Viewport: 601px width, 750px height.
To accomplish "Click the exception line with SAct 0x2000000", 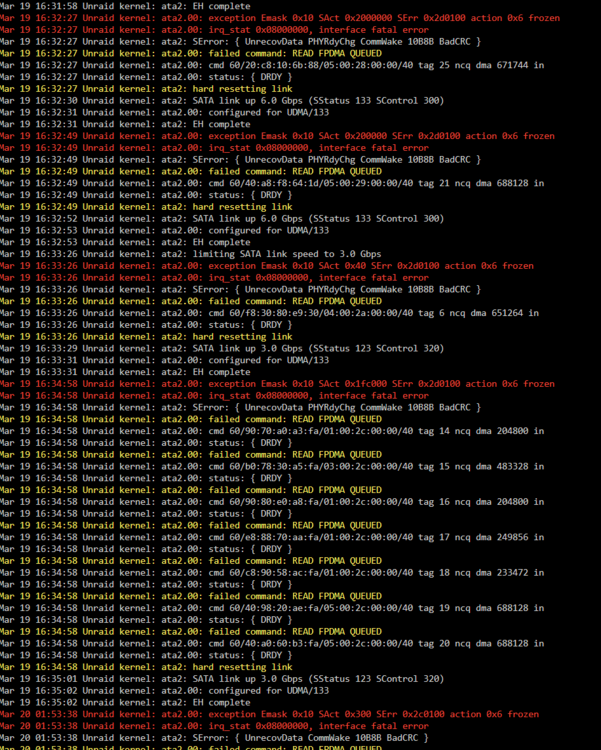I will pyautogui.click(x=280, y=18).
